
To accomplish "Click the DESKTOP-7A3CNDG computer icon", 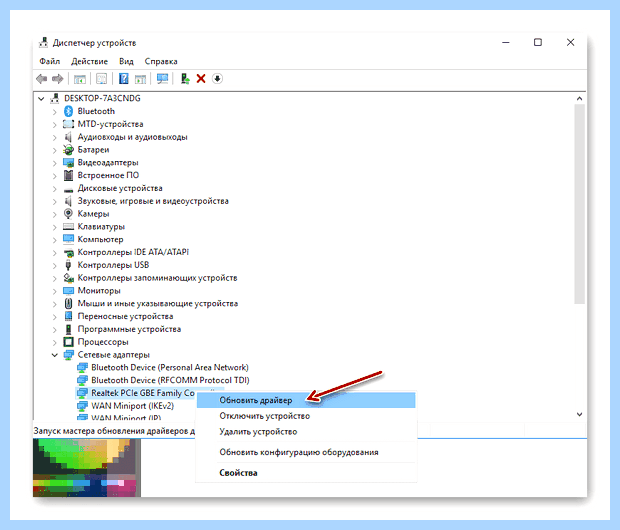I will coord(55,98).
